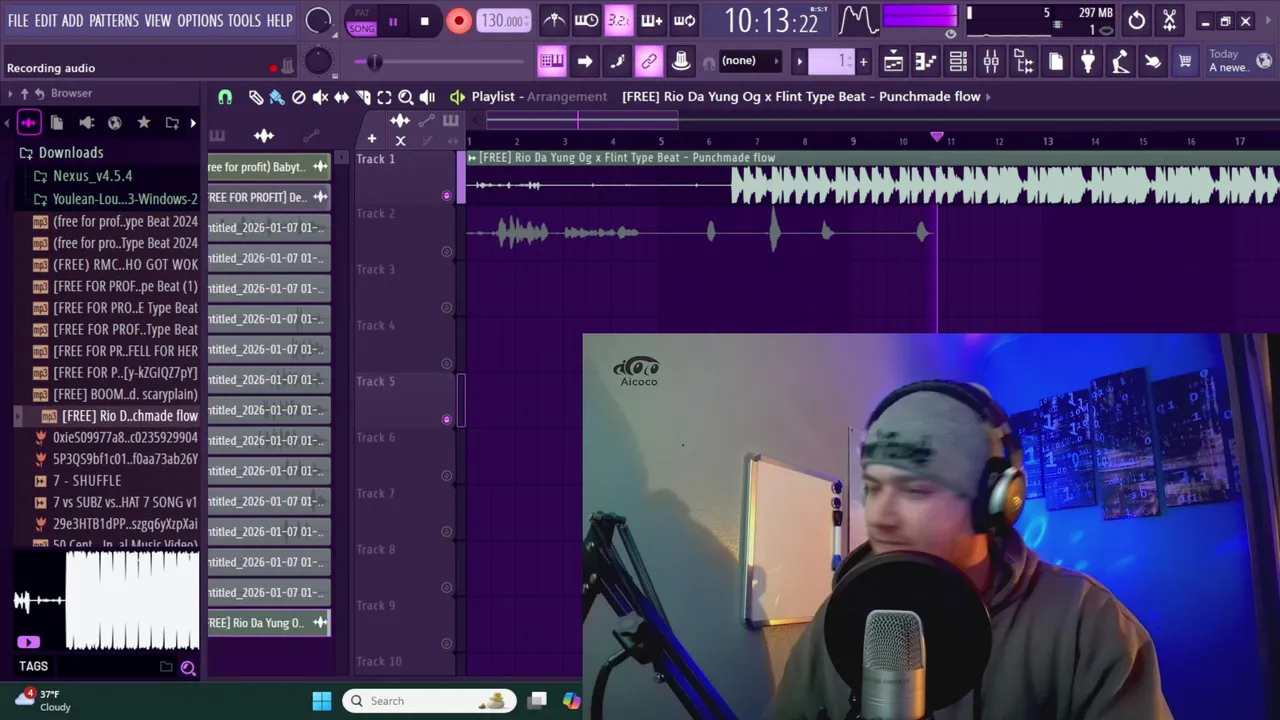This screenshot has width=1280, height=720.
Task: Open the Playlist view from toolbar
Action: tap(893, 62)
